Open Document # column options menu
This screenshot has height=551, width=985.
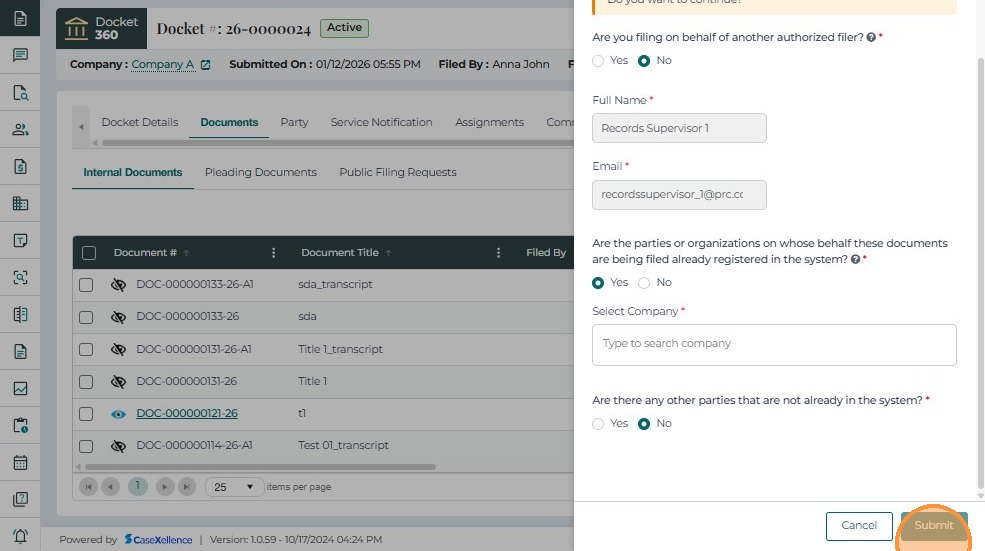tap(274, 253)
